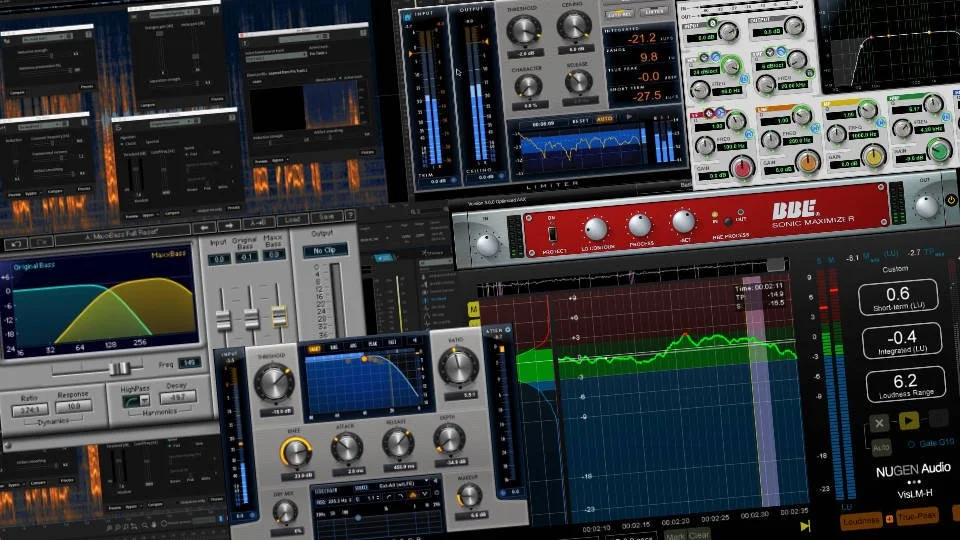960x540 pixels.
Task: Click the MaxxBass Freq value field
Action: 189,363
